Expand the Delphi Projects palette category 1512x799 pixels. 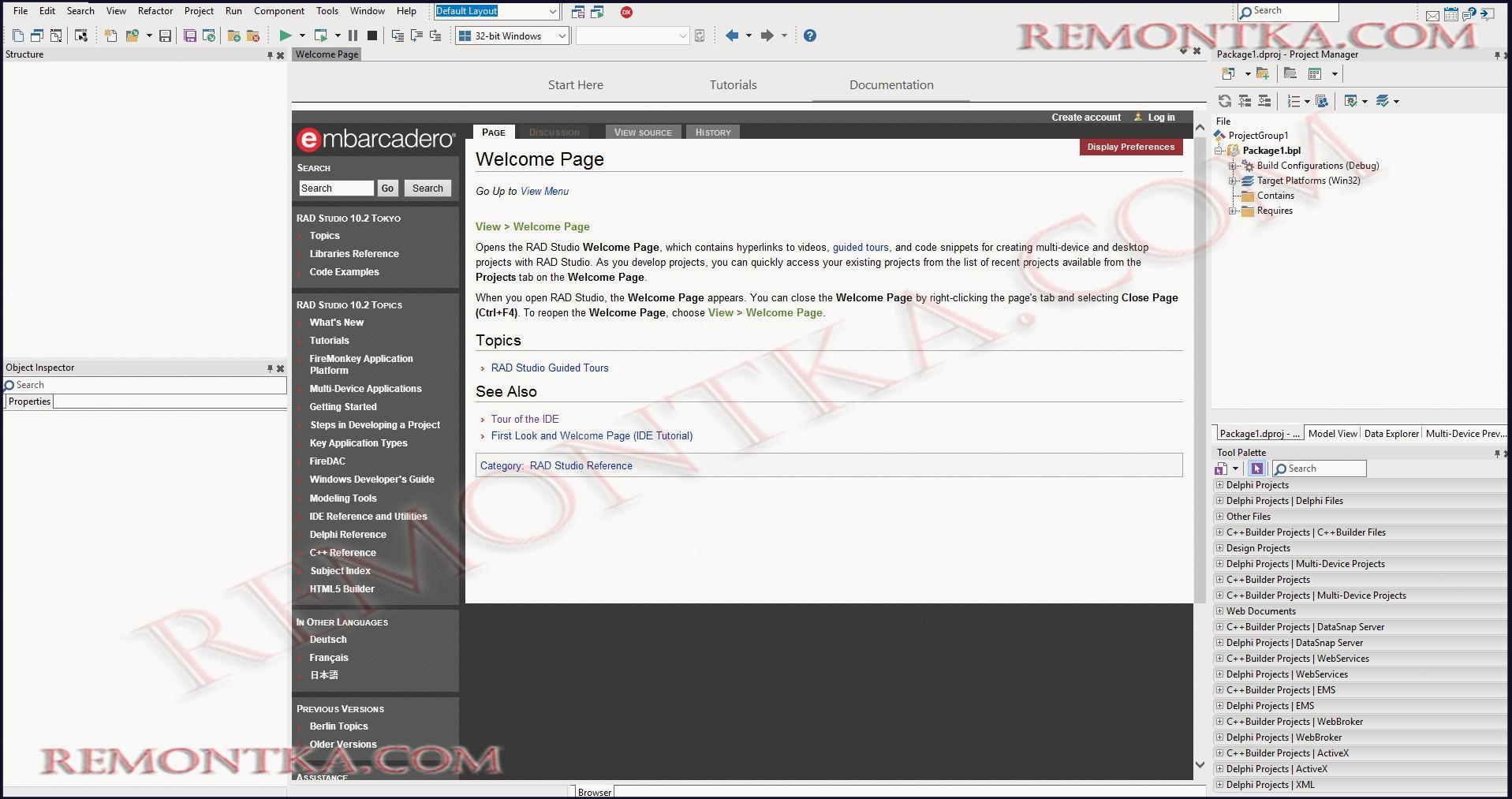click(x=1219, y=485)
